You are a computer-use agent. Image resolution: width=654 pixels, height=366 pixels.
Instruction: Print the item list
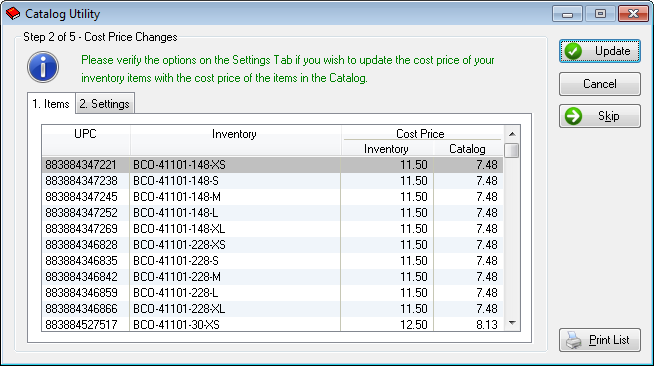(x=599, y=340)
